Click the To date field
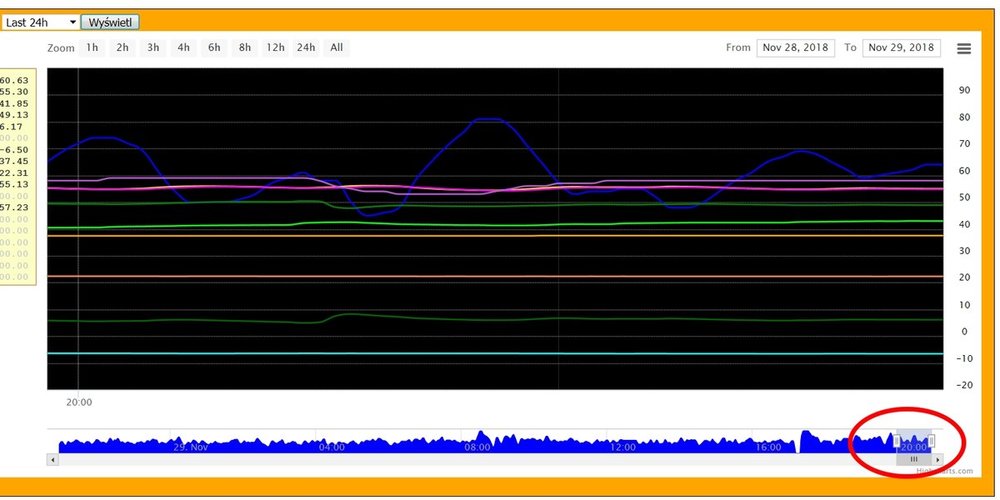Screen dimensions: 1000x500 (901, 48)
